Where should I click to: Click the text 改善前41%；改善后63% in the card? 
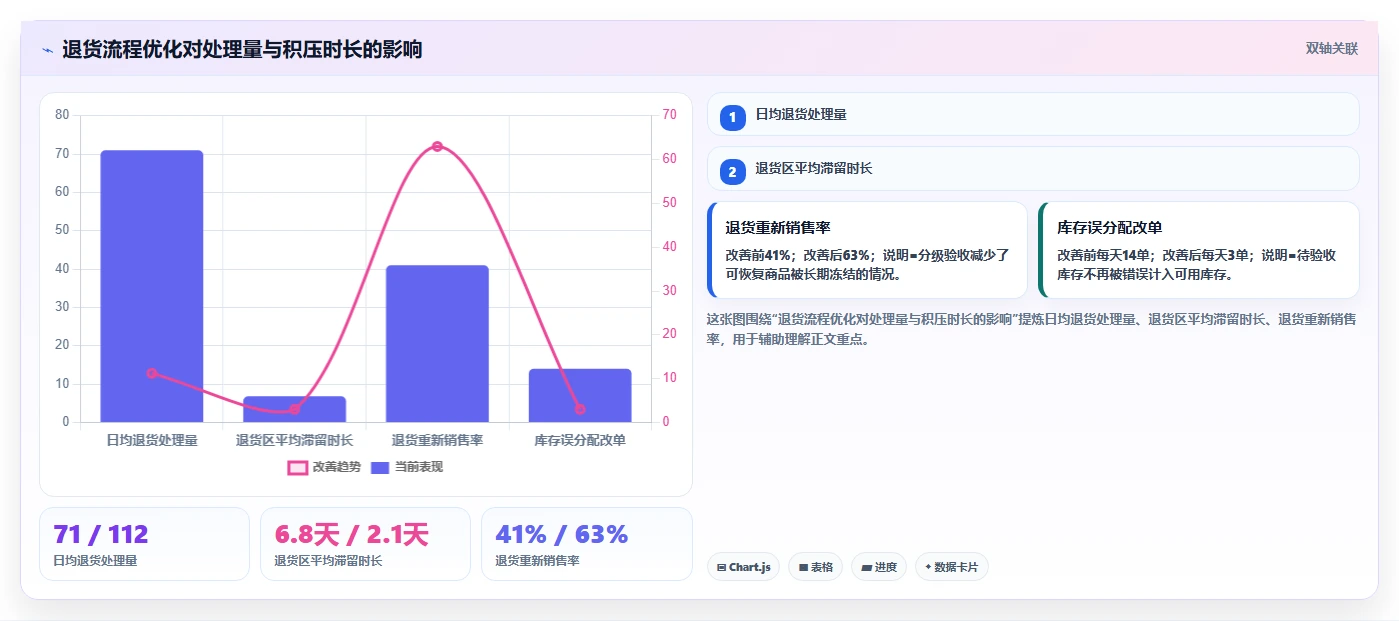(x=800, y=255)
